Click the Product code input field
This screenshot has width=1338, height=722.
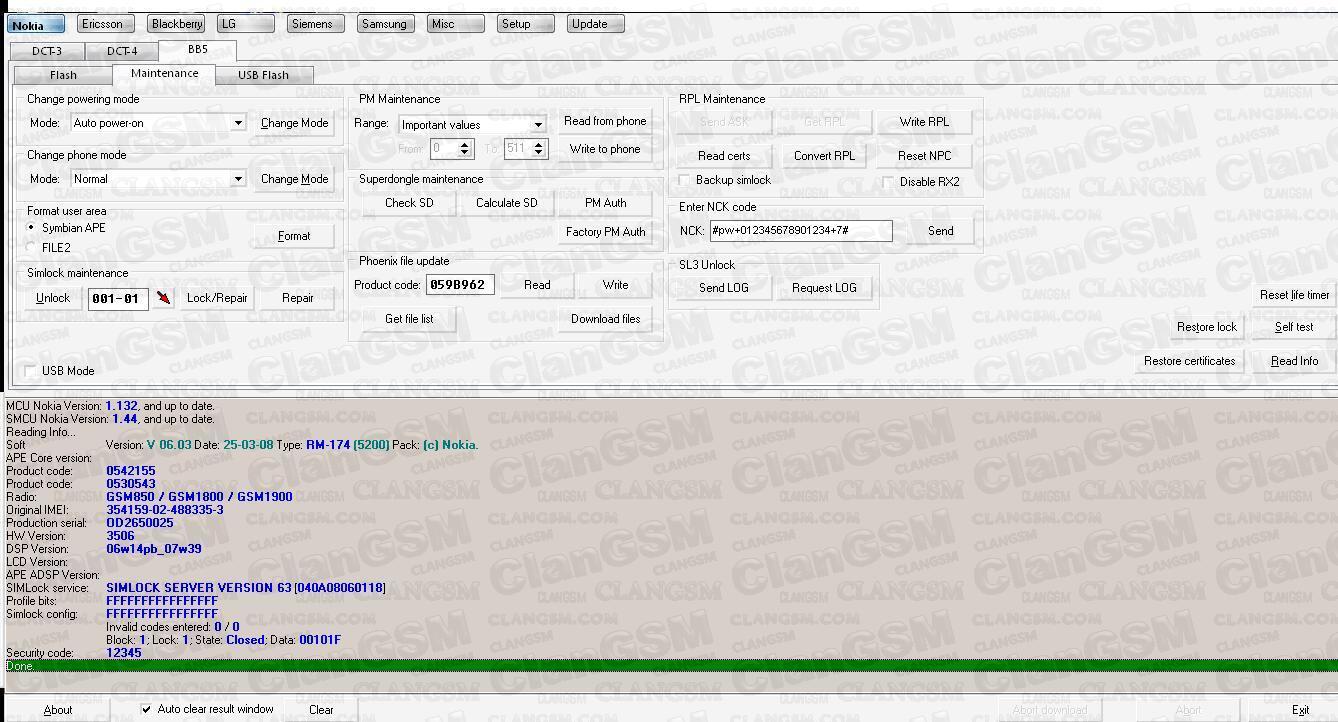[460, 285]
